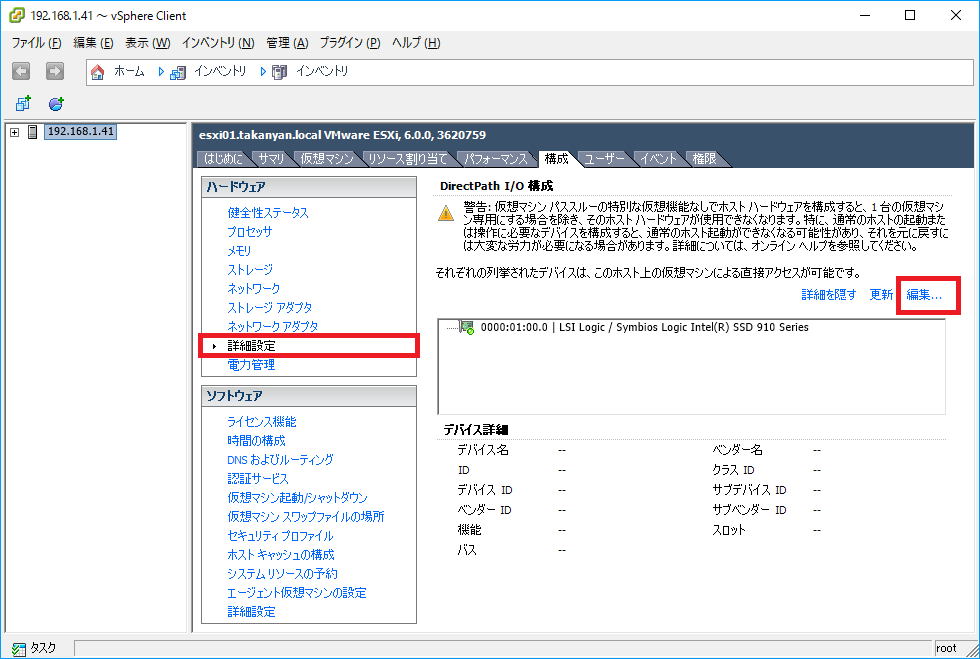Open the 表示 (View) menu
The image size is (980, 659).
(x=148, y=43)
